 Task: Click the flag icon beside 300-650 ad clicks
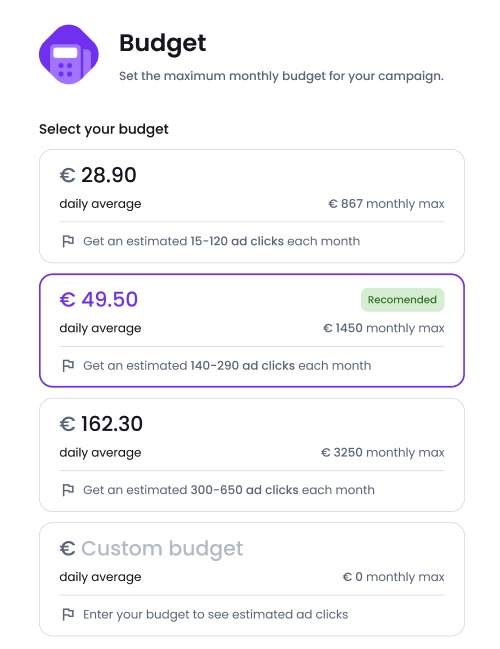point(68,490)
